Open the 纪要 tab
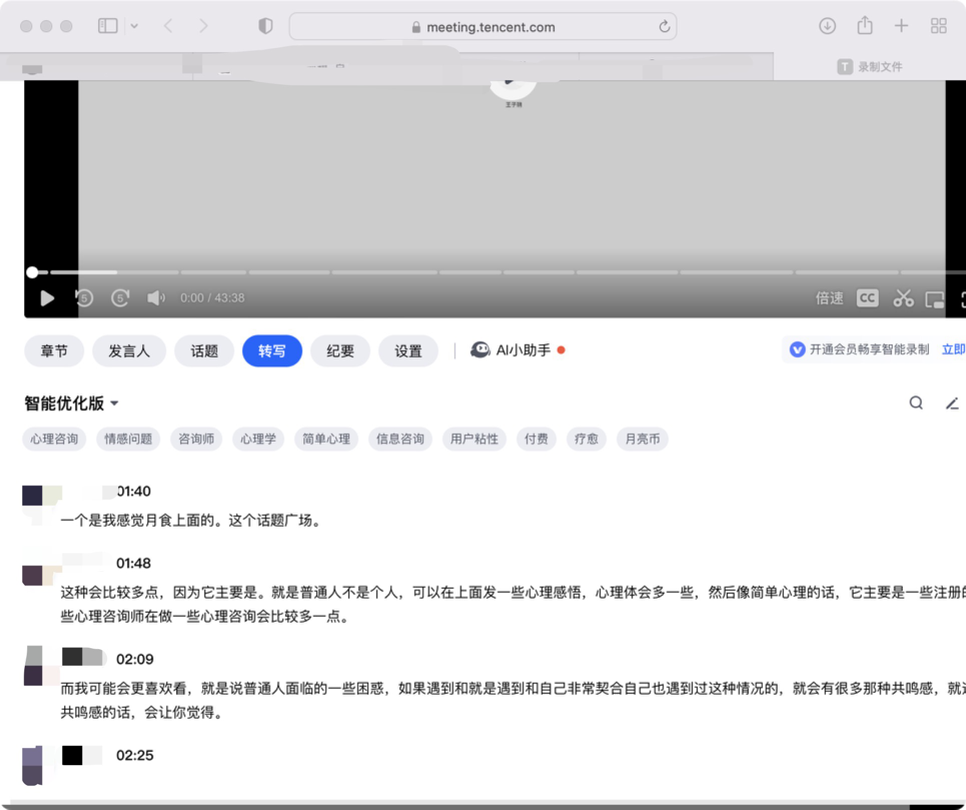This screenshot has height=810, width=966. point(340,351)
